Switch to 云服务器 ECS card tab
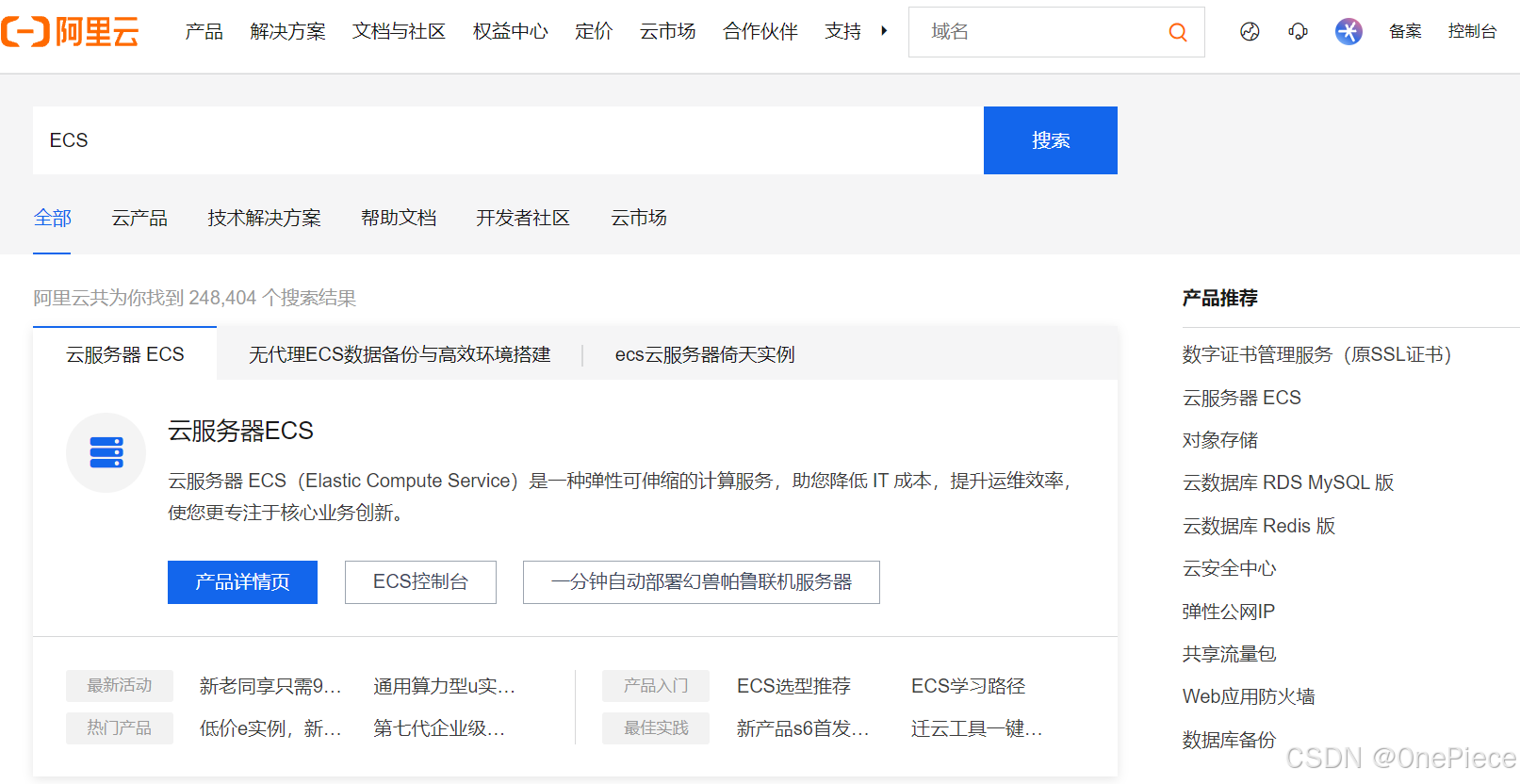Viewport: 1520px width, 784px height. point(125,354)
